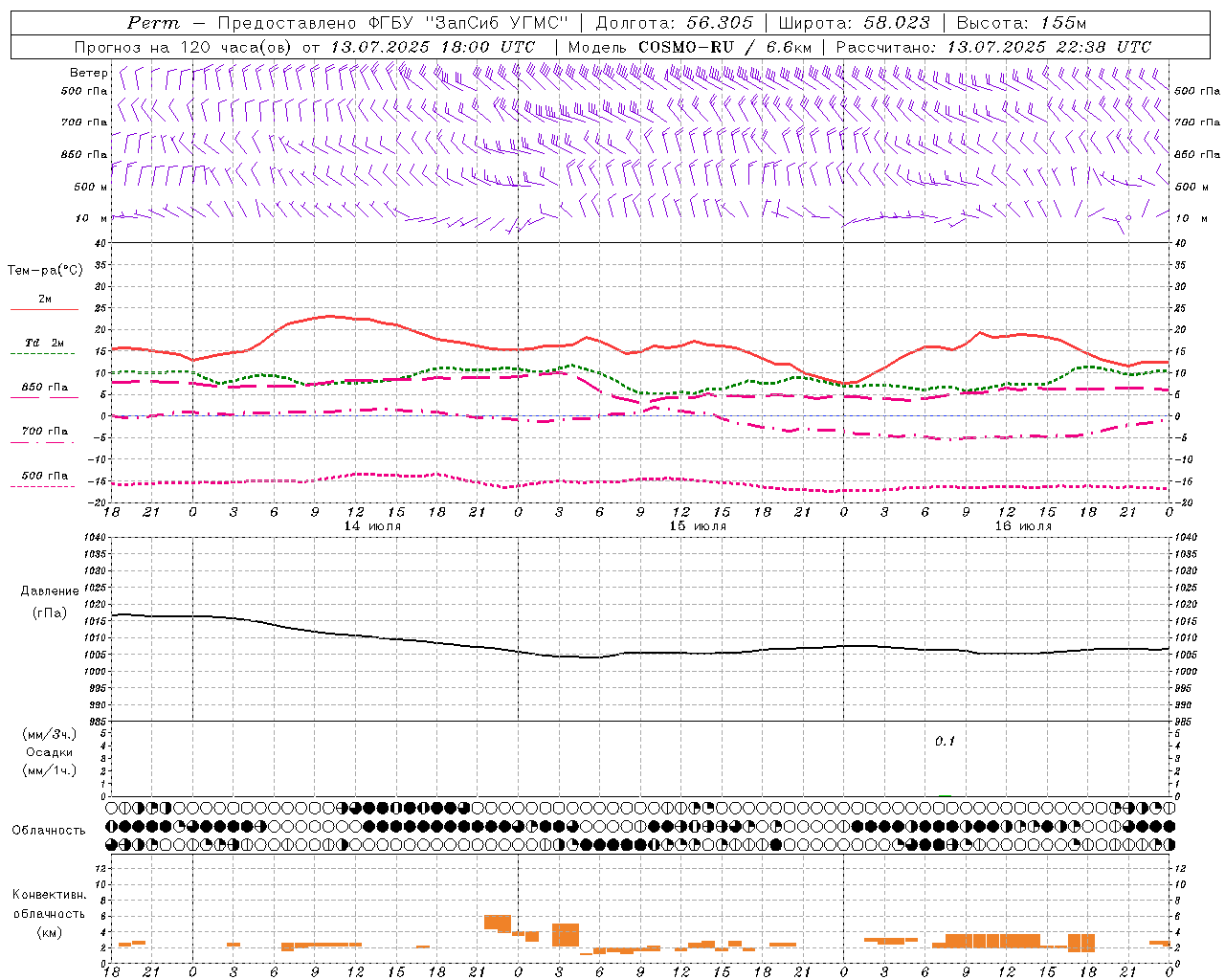Click the Тем-ра(°C) axis title

click(45, 271)
